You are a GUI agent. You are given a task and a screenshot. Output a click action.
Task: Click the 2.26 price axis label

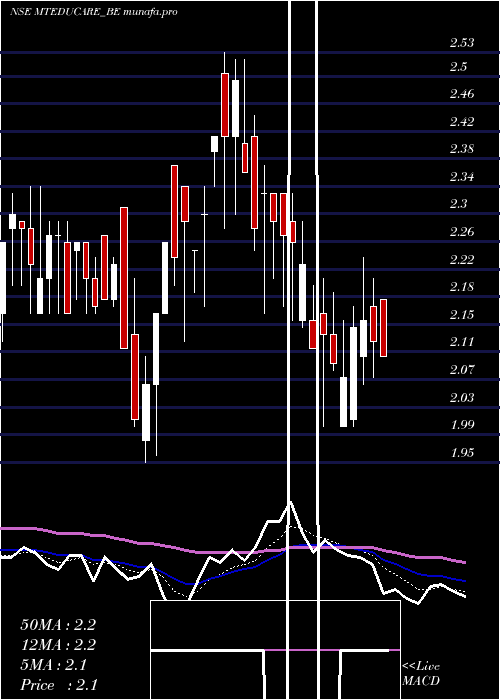[x=462, y=232]
